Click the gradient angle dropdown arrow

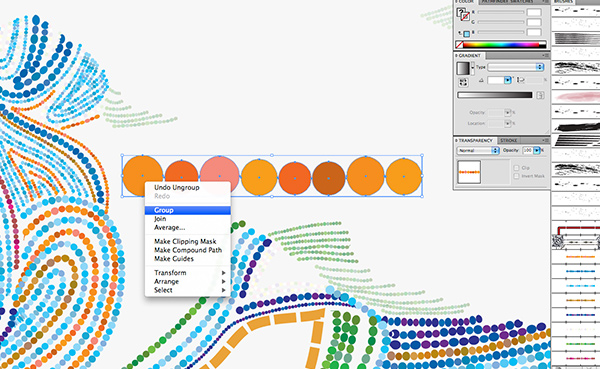click(x=507, y=80)
